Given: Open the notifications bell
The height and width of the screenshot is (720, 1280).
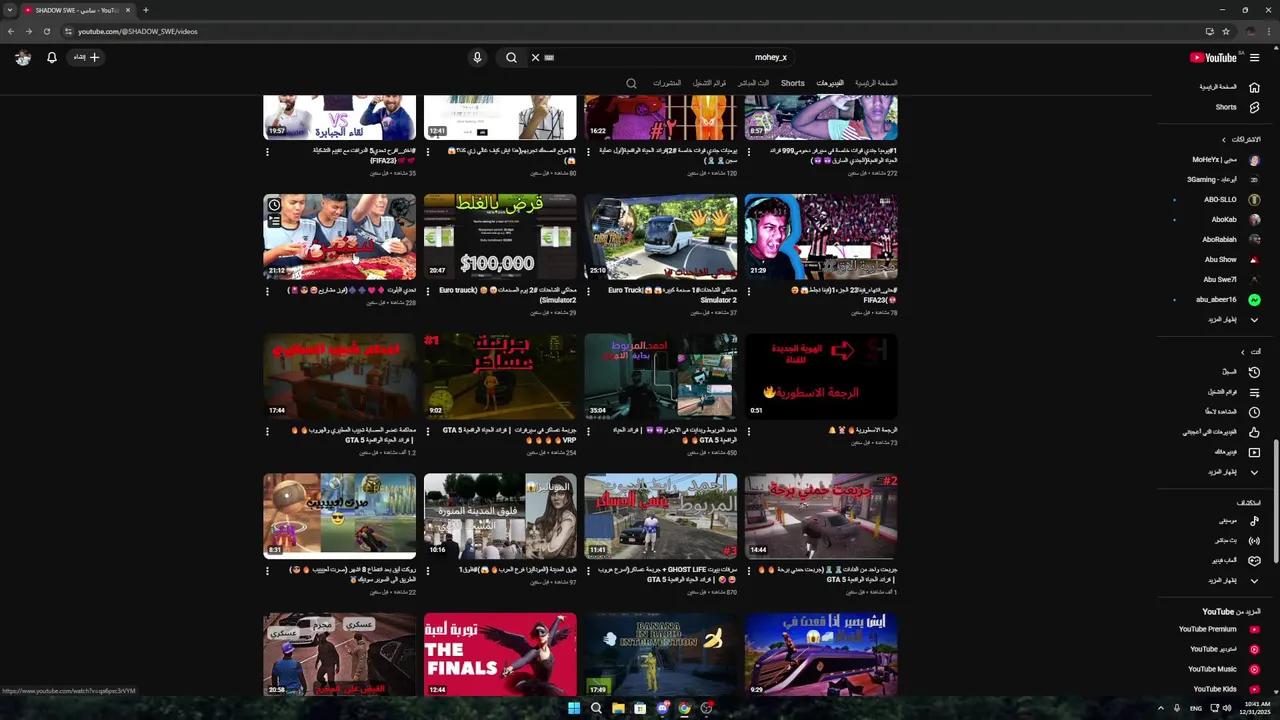Looking at the screenshot, I should coord(52,57).
